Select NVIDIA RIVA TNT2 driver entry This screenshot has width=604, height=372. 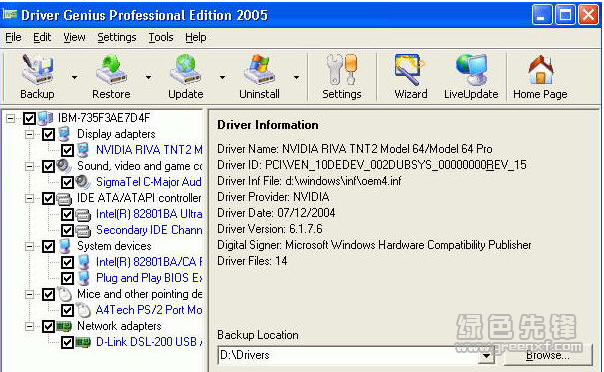pos(149,150)
